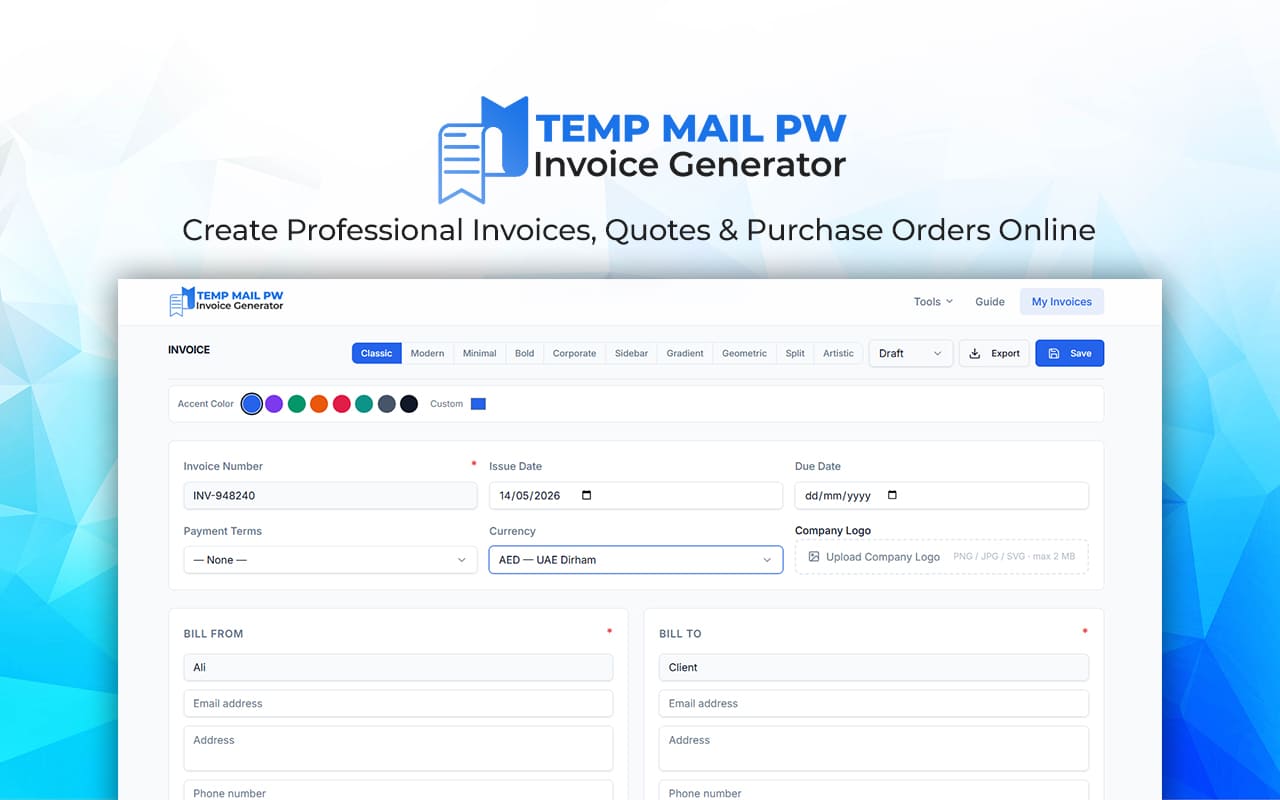Click the Temp Mail PW logo in header

[226, 301]
